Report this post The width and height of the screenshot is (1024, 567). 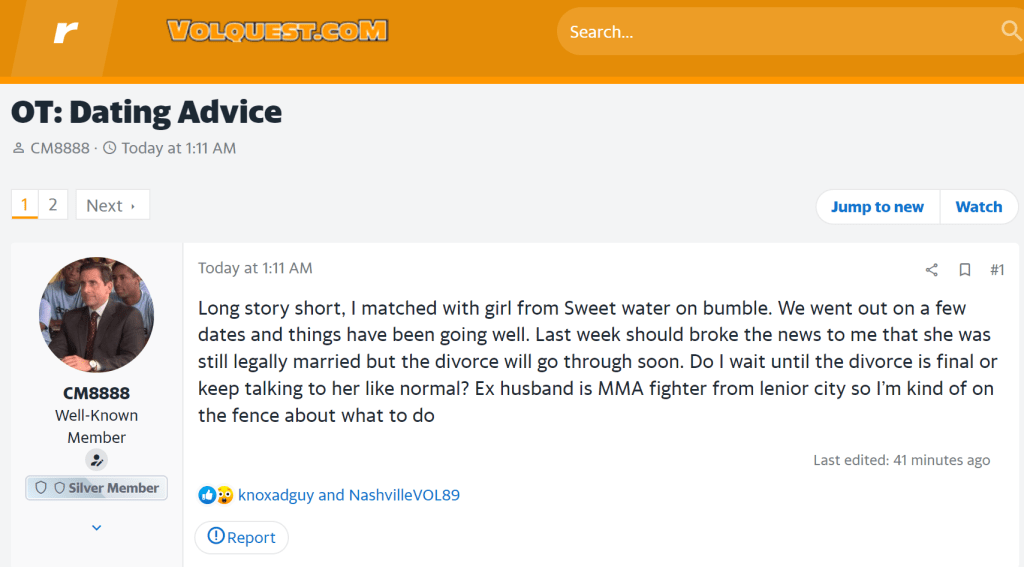[x=241, y=537]
